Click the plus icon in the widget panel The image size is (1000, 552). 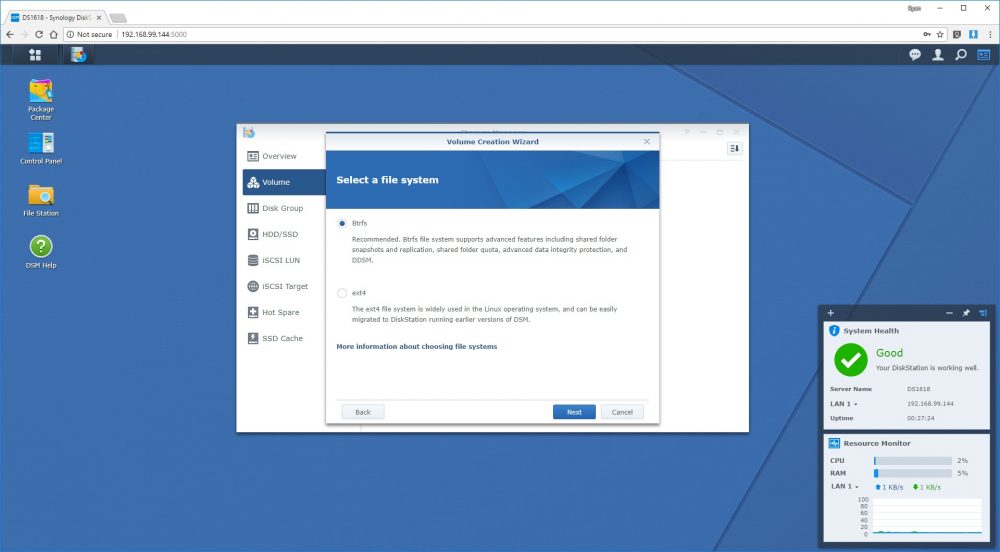click(830, 313)
